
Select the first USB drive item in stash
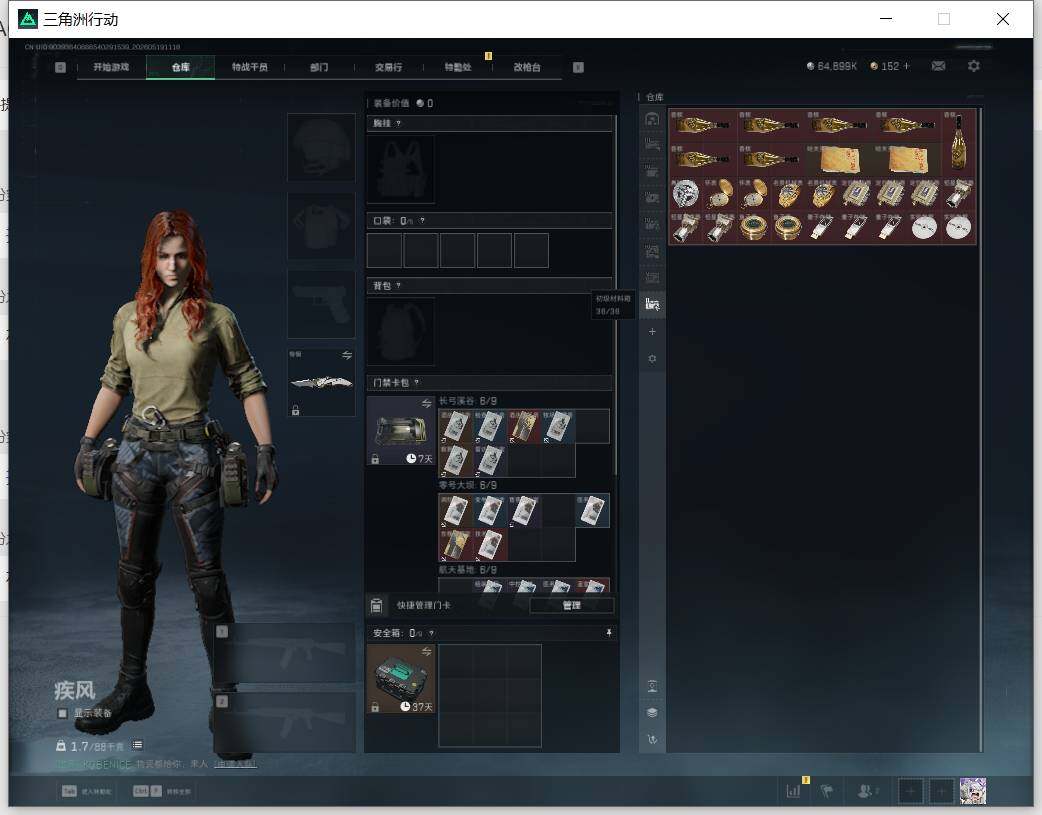[x=822, y=227]
